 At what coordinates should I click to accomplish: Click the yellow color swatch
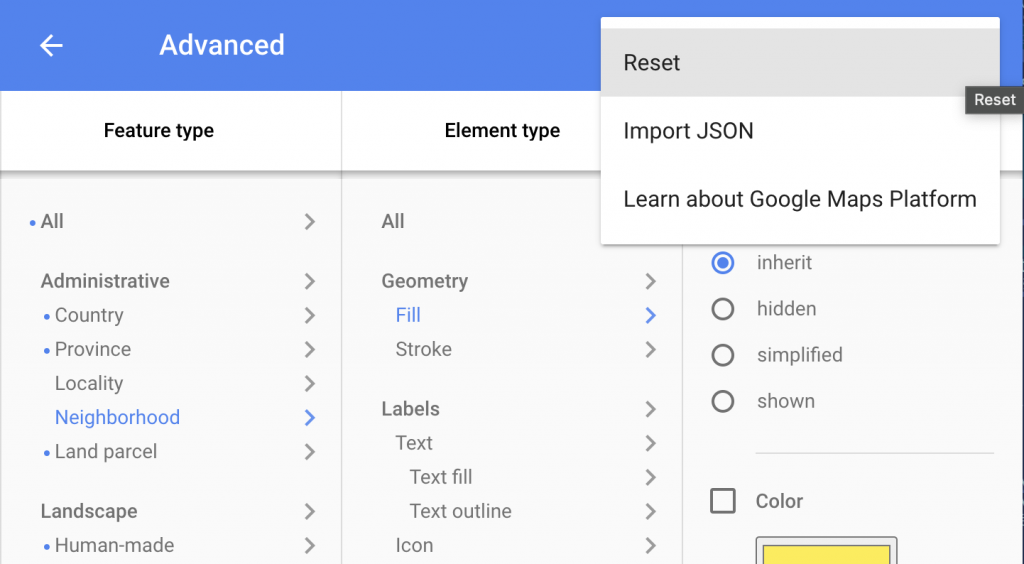[826, 553]
